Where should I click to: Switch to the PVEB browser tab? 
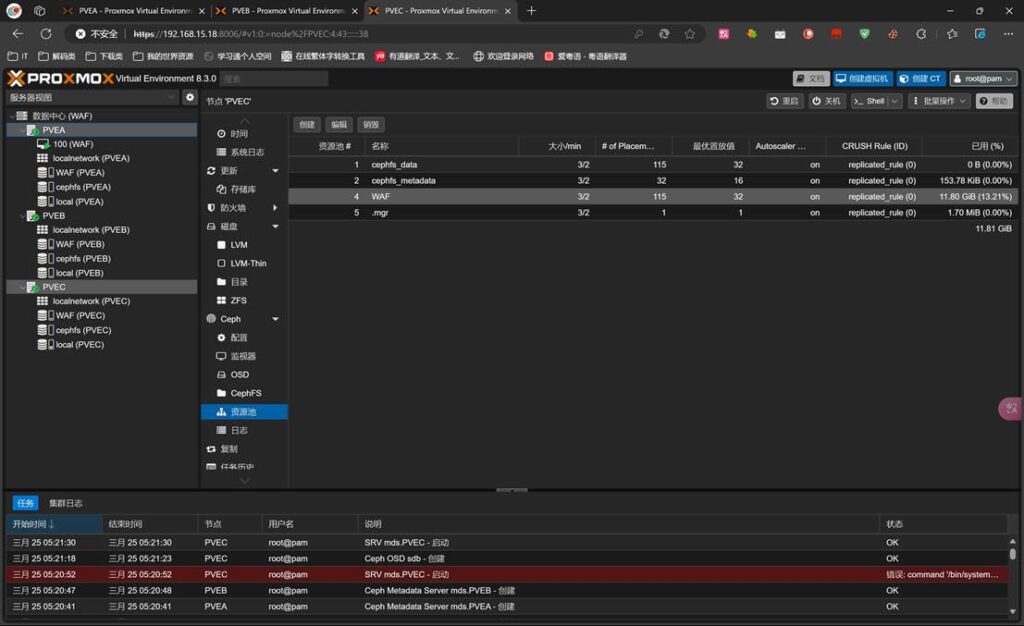(x=287, y=11)
